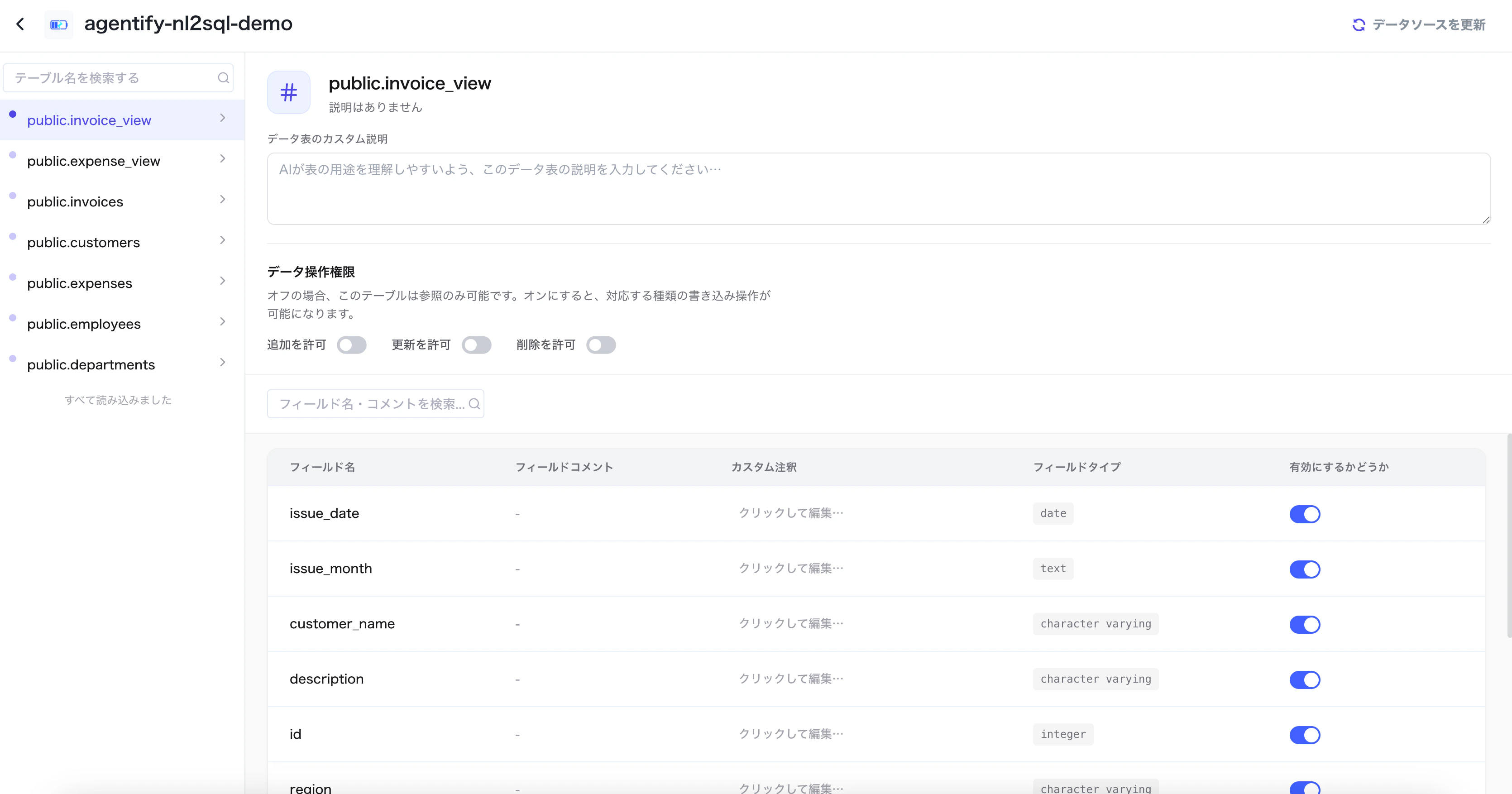This screenshot has width=1512, height=794.
Task: Click the refresh icon beside データソースを更新
Action: 1359,24
